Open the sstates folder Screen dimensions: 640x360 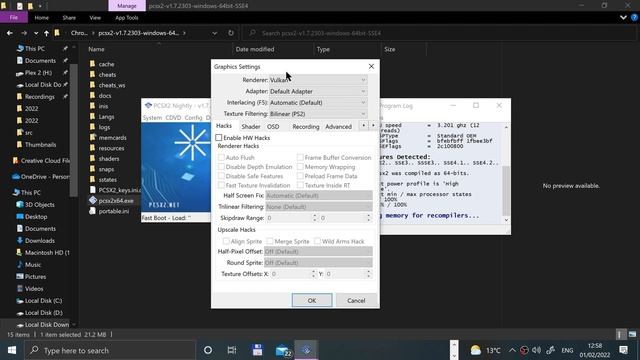coord(107,180)
